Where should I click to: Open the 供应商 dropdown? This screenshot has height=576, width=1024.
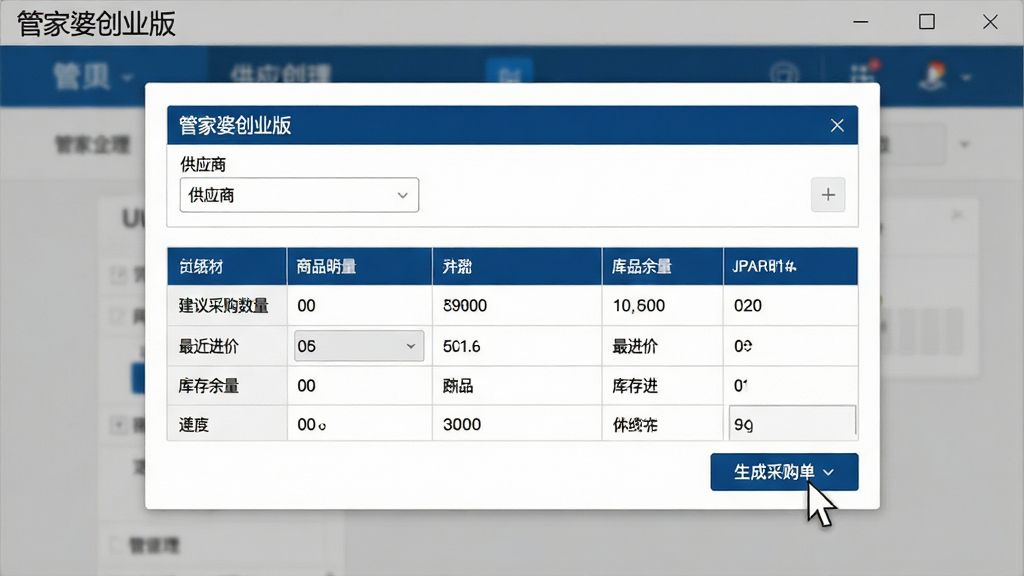[299, 195]
